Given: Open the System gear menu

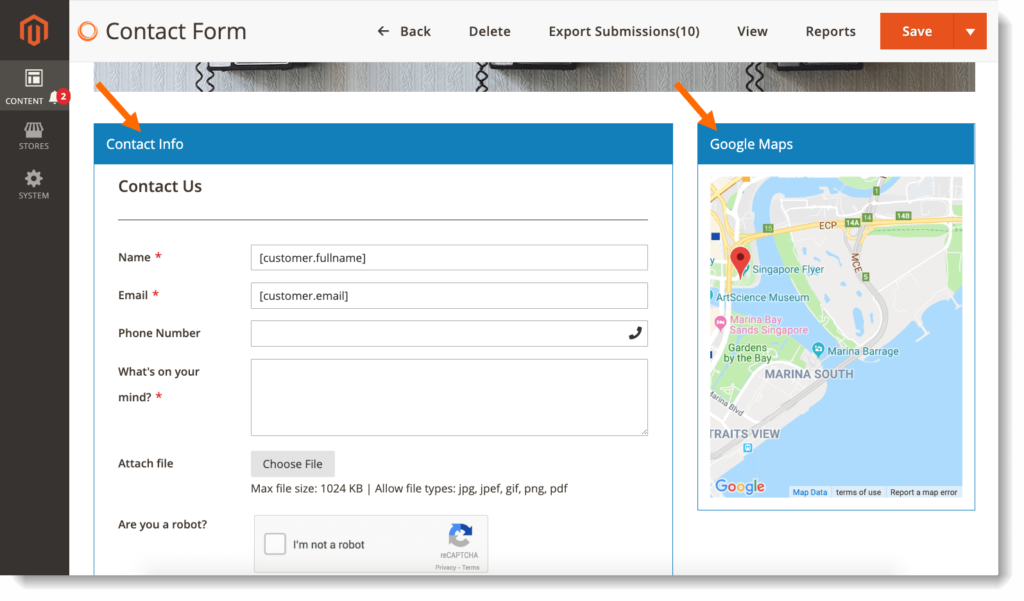Looking at the screenshot, I should [x=34, y=185].
